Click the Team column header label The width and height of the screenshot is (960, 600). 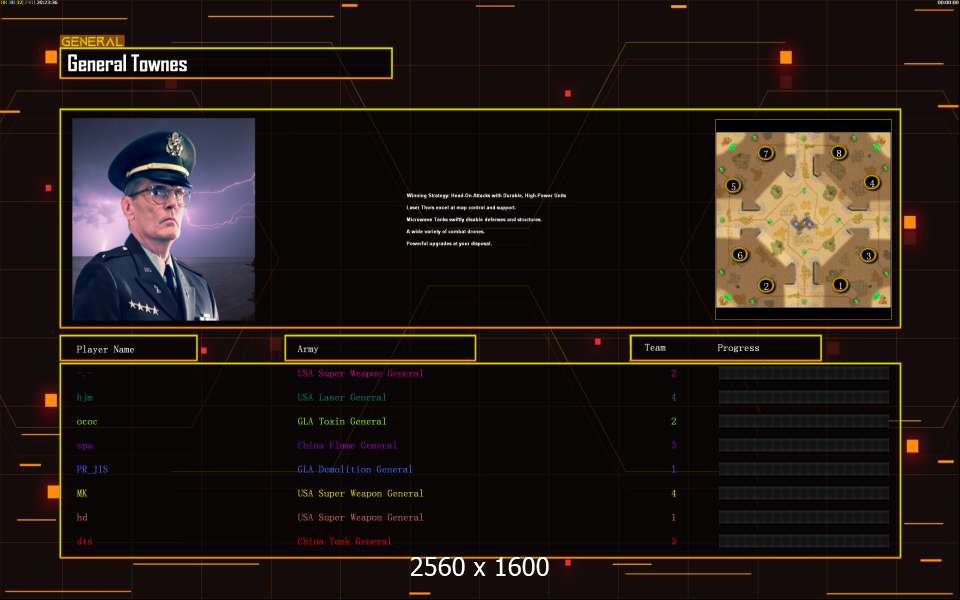pyautogui.click(x=655, y=348)
